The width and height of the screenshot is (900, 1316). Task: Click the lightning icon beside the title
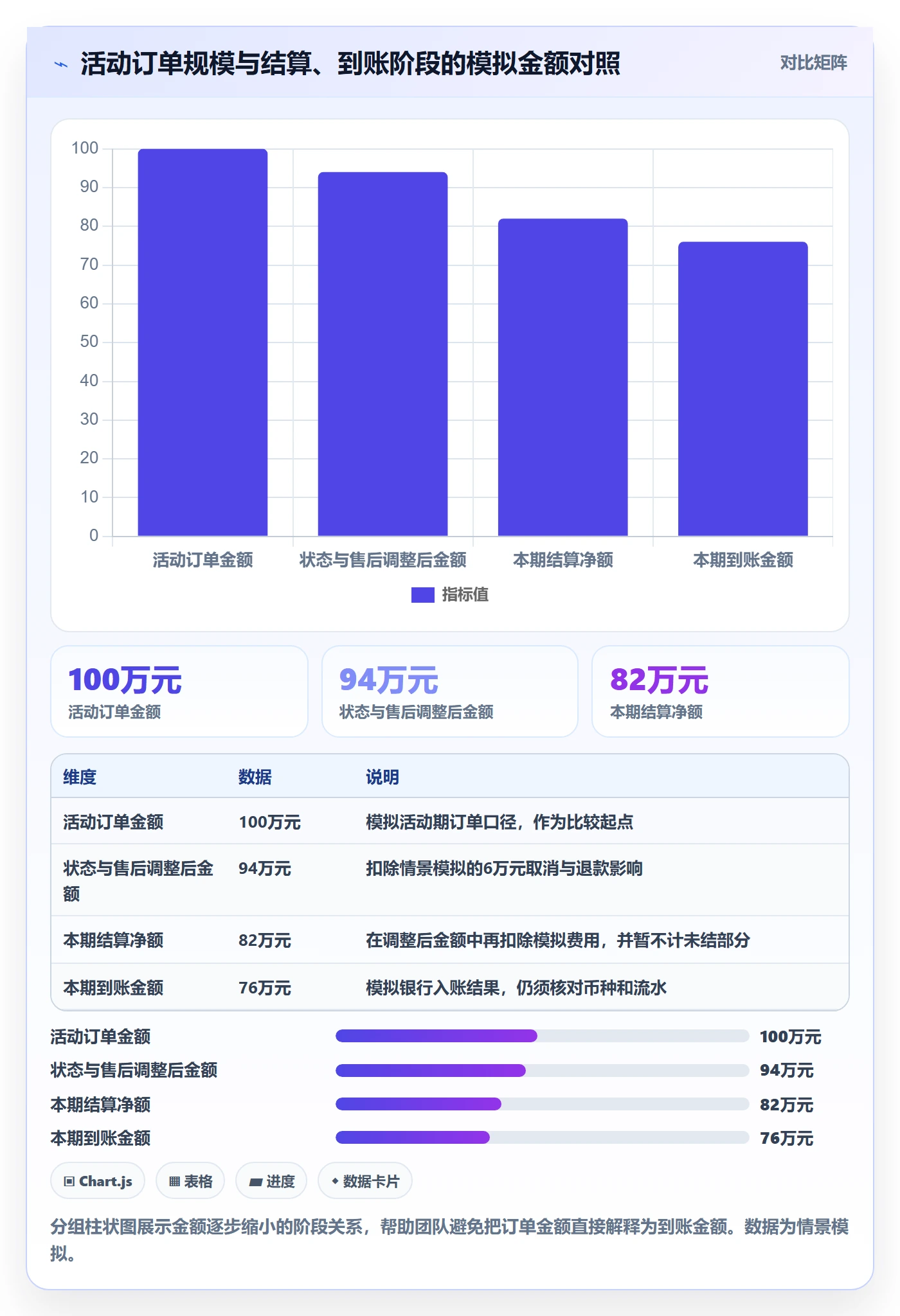(60, 64)
